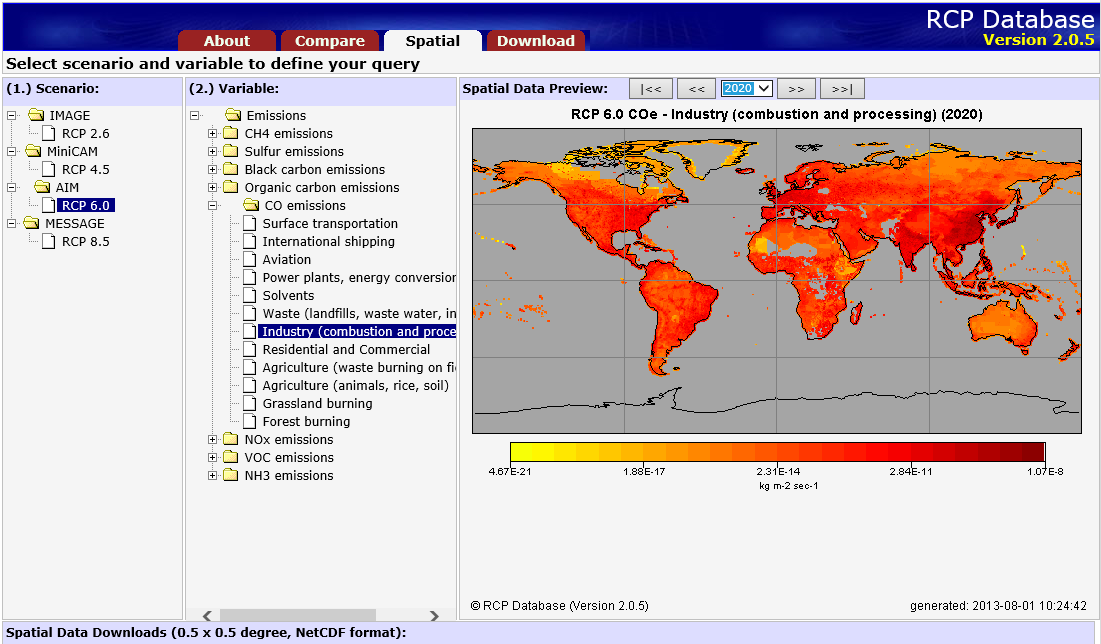Viewport: 1101px width, 644px height.
Task: Click the document icon next to RCP 8.5
Action: [x=48, y=241]
